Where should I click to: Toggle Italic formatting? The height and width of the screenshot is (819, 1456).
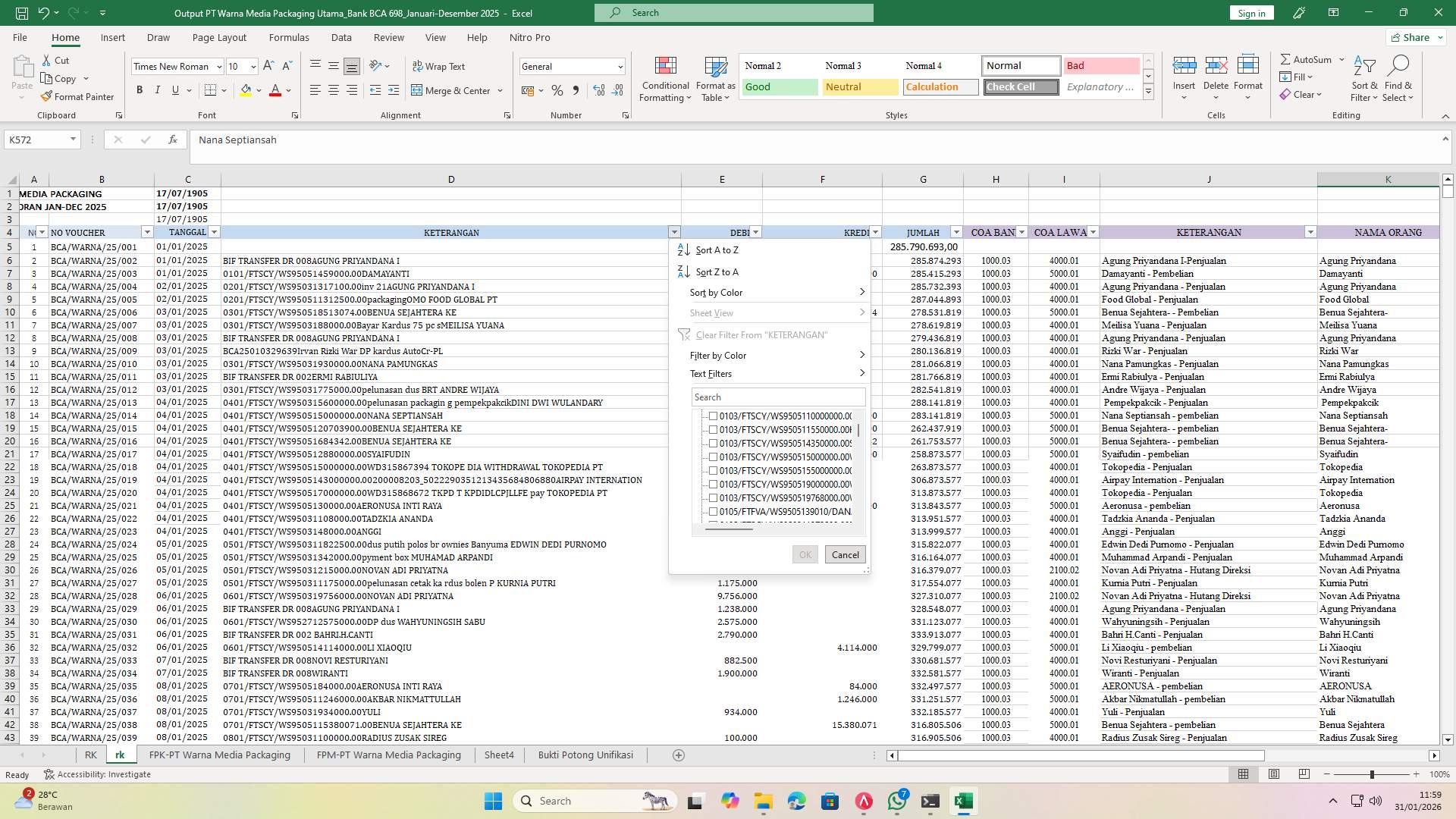click(158, 89)
